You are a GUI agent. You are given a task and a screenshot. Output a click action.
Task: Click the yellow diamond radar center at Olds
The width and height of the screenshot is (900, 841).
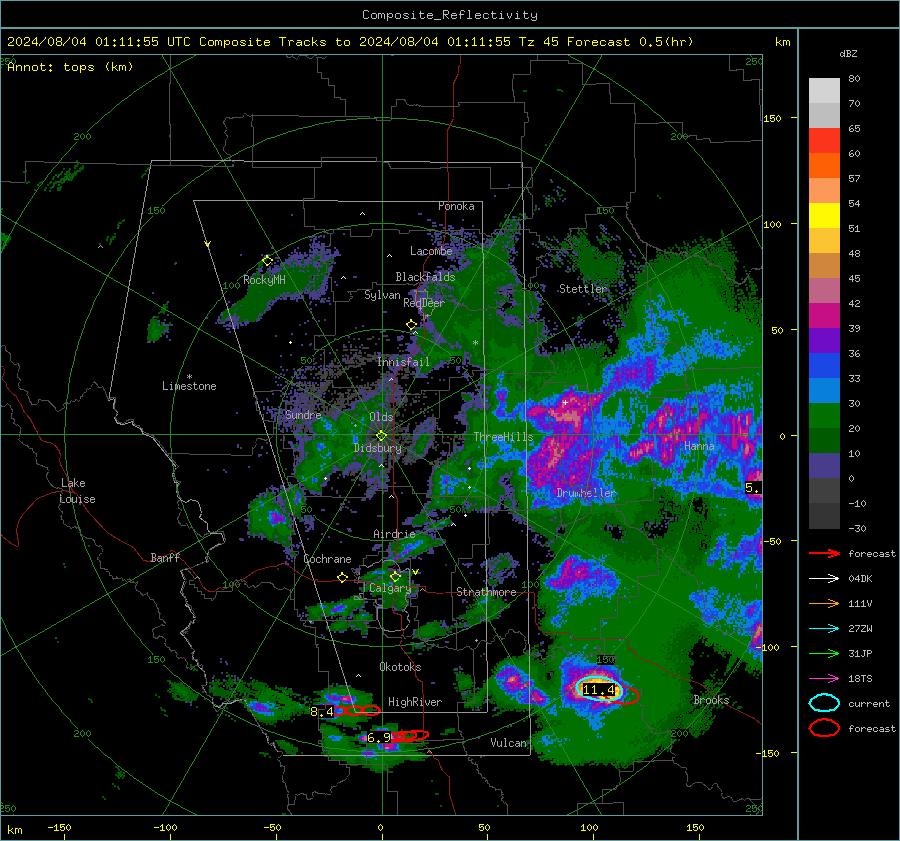(x=381, y=436)
